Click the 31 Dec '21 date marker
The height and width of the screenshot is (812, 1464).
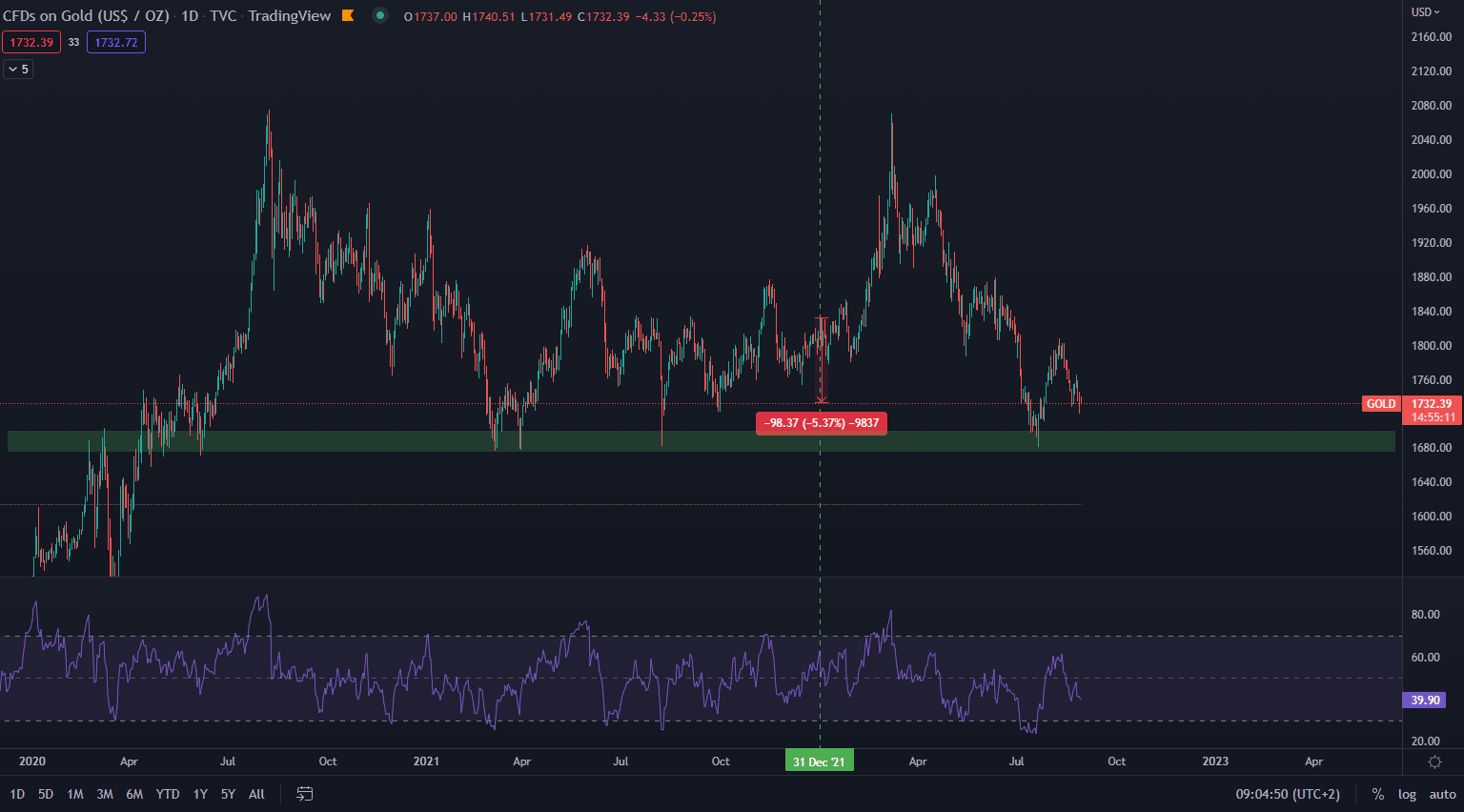[x=819, y=761]
